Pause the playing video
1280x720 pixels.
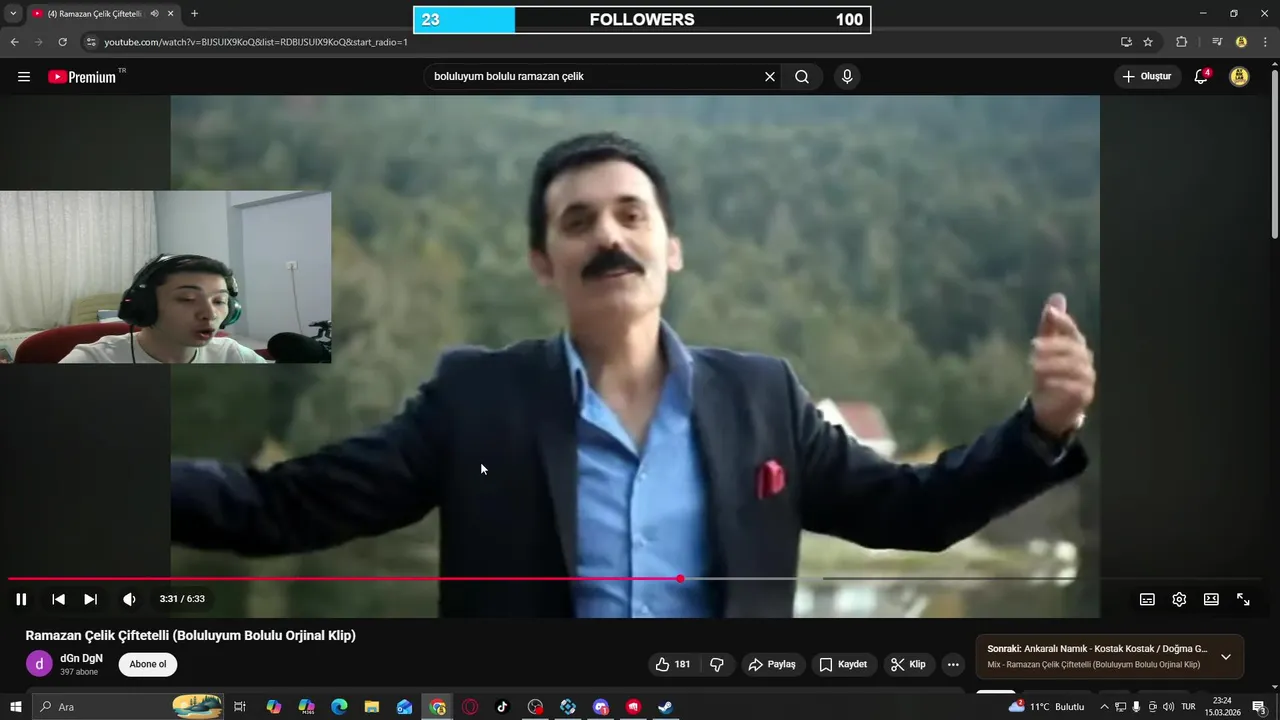21,599
